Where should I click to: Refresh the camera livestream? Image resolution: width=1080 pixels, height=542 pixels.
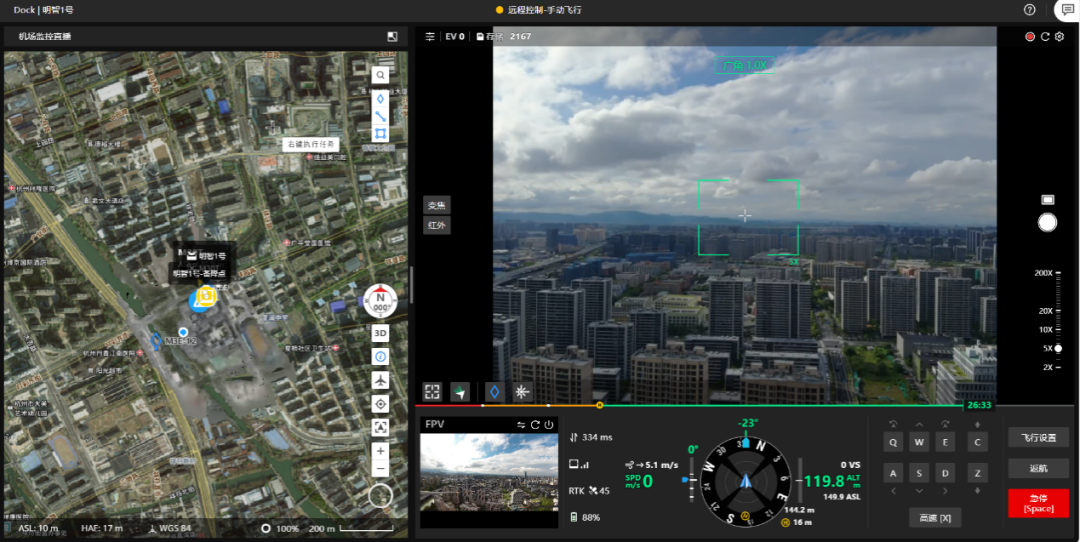click(1045, 37)
